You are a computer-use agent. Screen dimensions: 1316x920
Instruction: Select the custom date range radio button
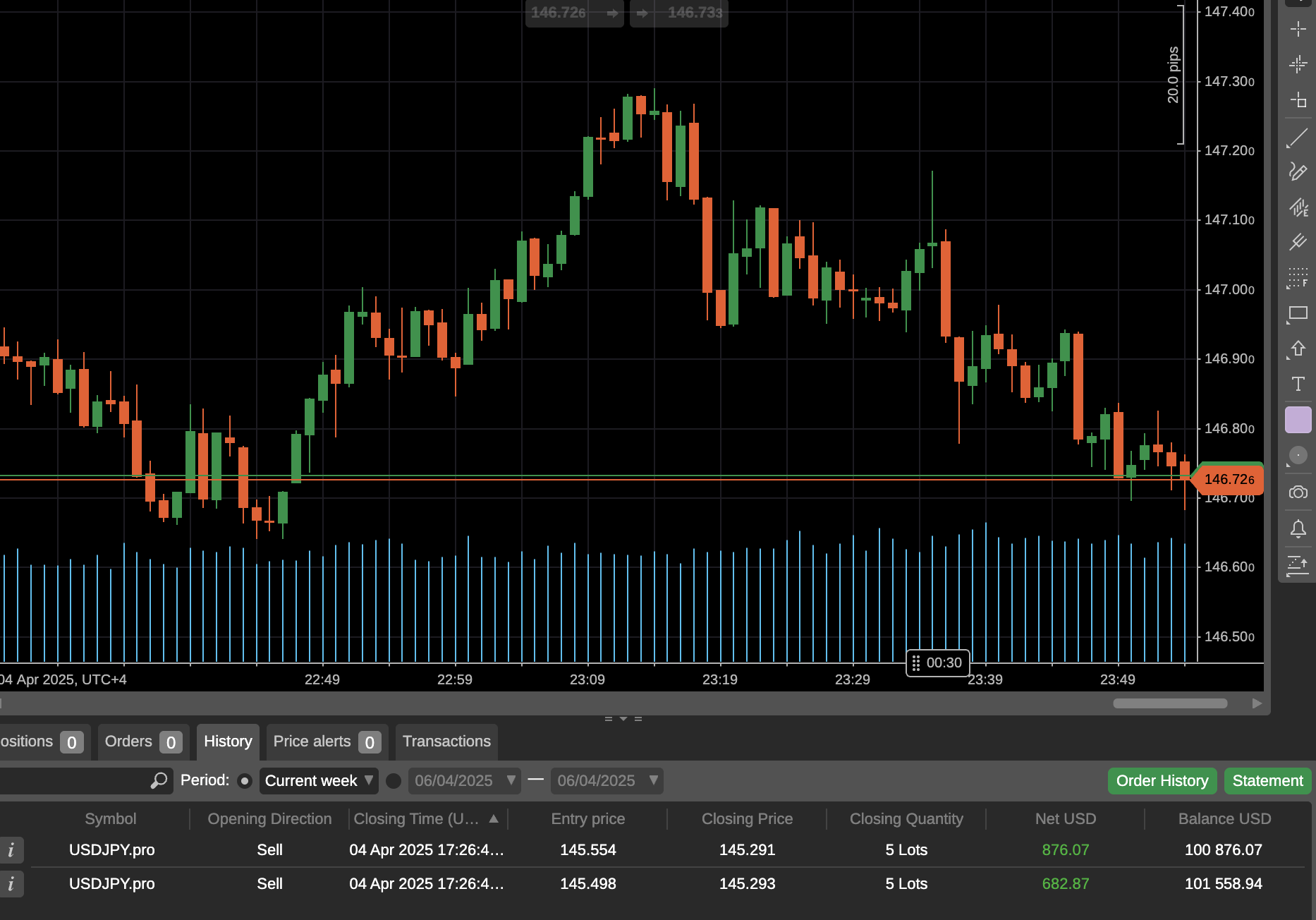(394, 781)
